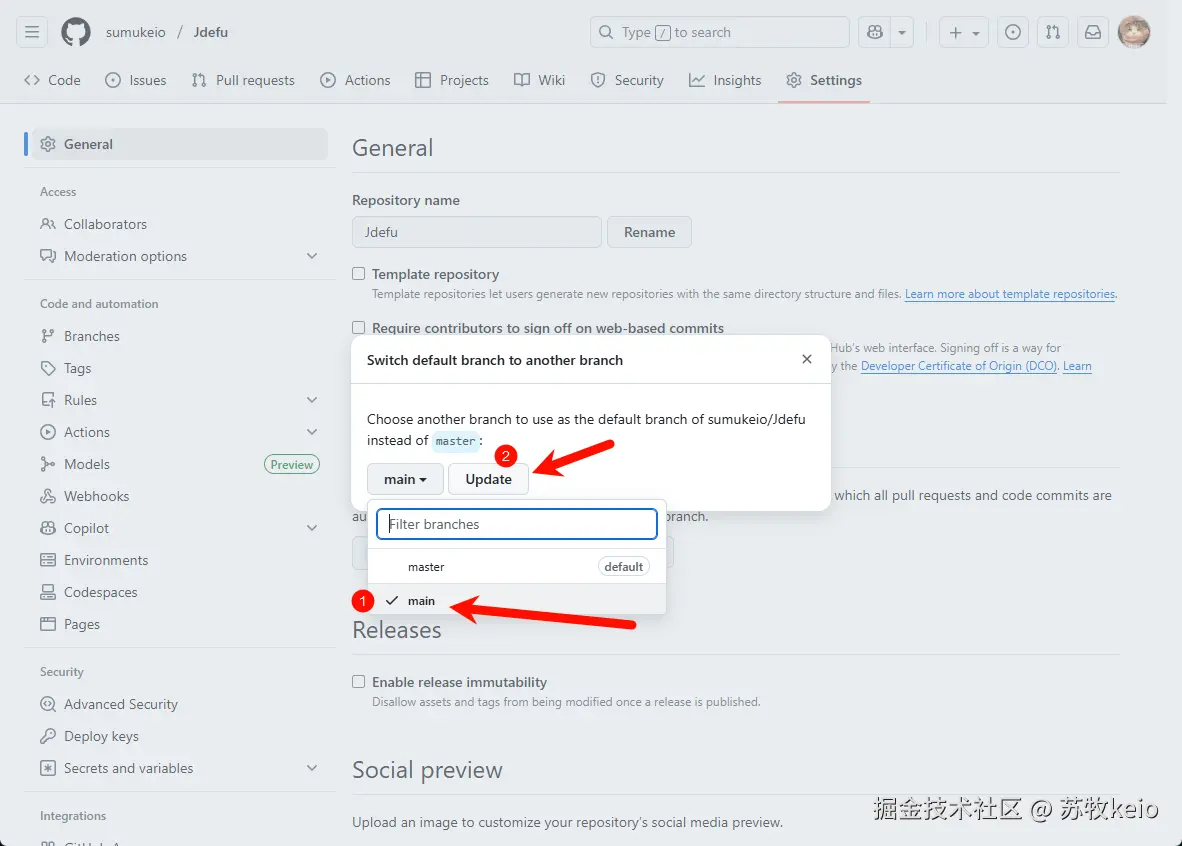Expand the Rules sidebar section
The image size is (1182, 846).
[179, 400]
